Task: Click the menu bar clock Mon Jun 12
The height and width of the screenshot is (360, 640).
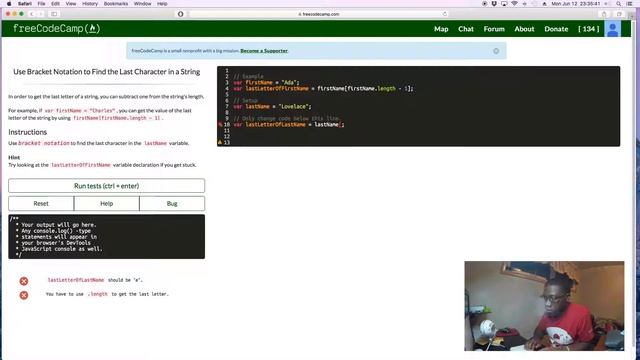Action: point(576,4)
